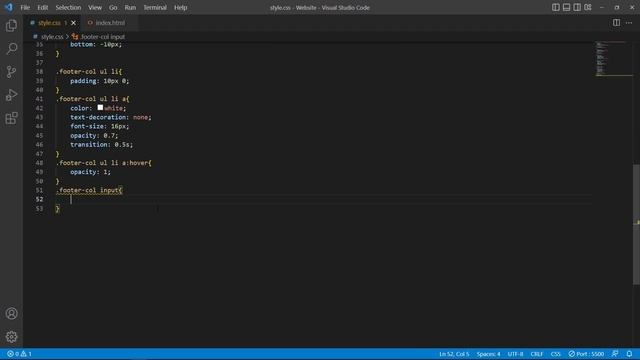Image resolution: width=640 pixels, height=360 pixels.
Task: Click the VS Code logo icon
Action: [x=9, y=7]
